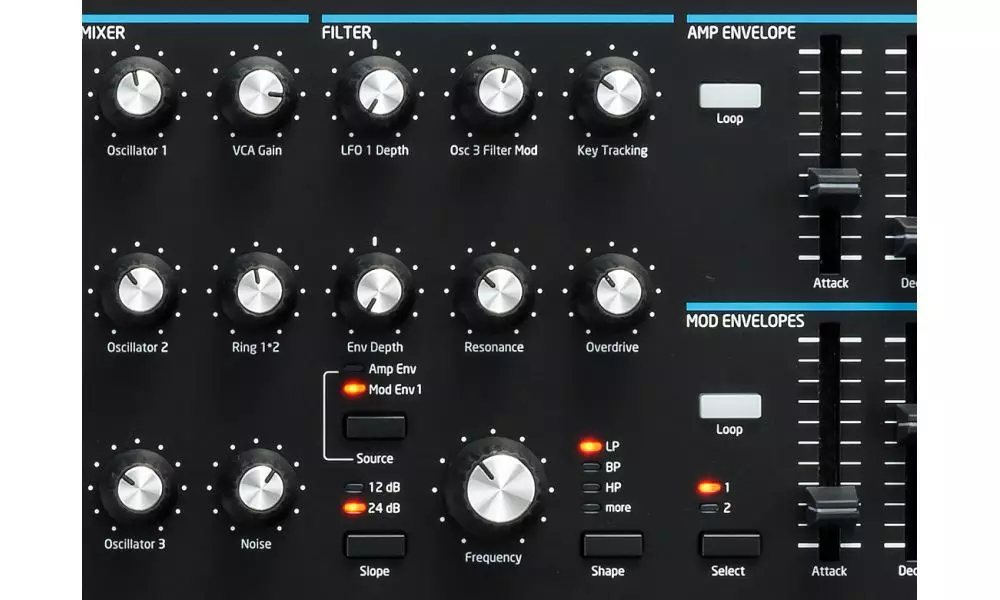This screenshot has height=600, width=1000.
Task: Toggle the Mod Envelopes Loop button
Action: (x=730, y=406)
